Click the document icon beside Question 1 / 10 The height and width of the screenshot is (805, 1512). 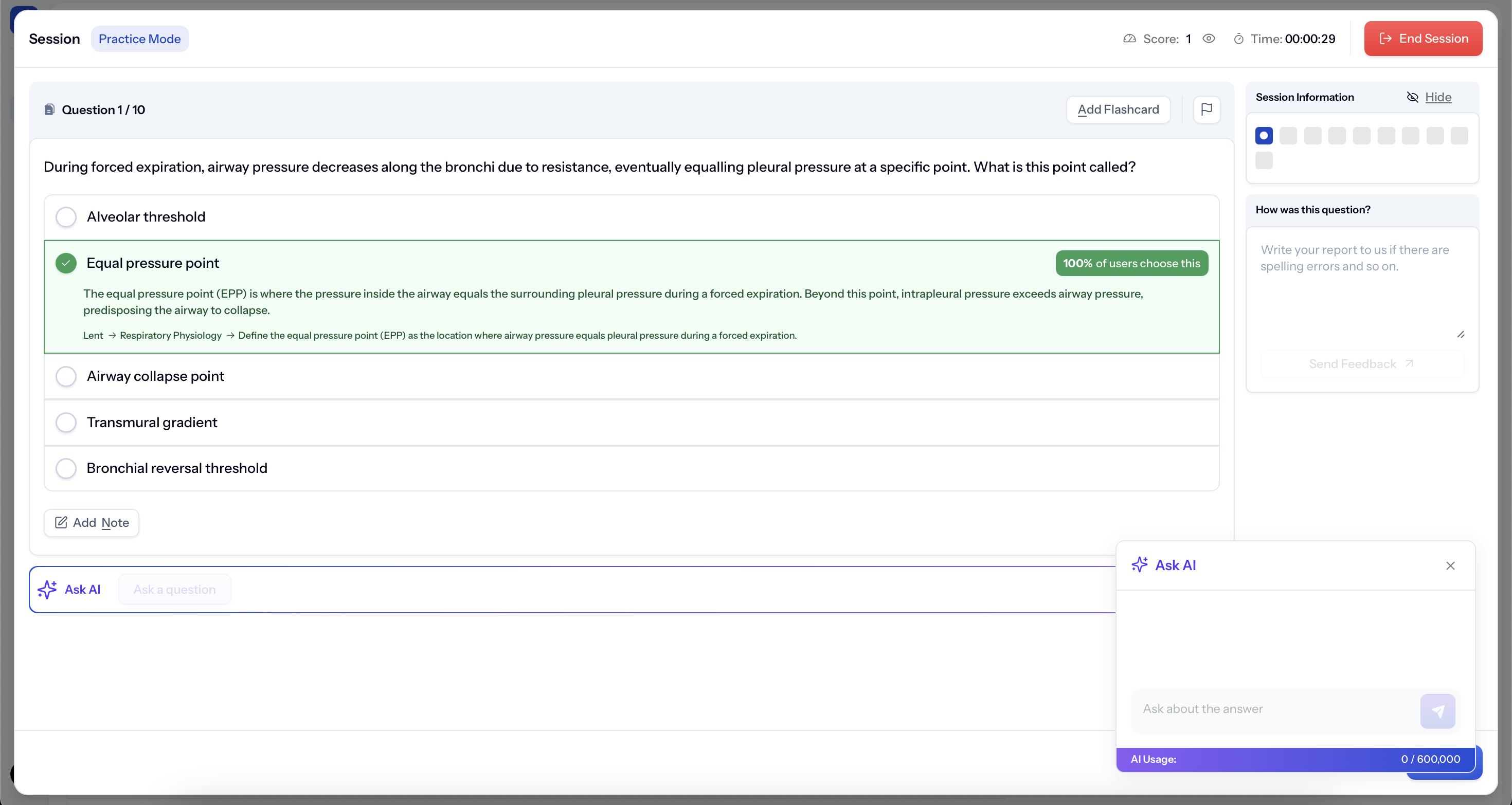pyautogui.click(x=50, y=109)
